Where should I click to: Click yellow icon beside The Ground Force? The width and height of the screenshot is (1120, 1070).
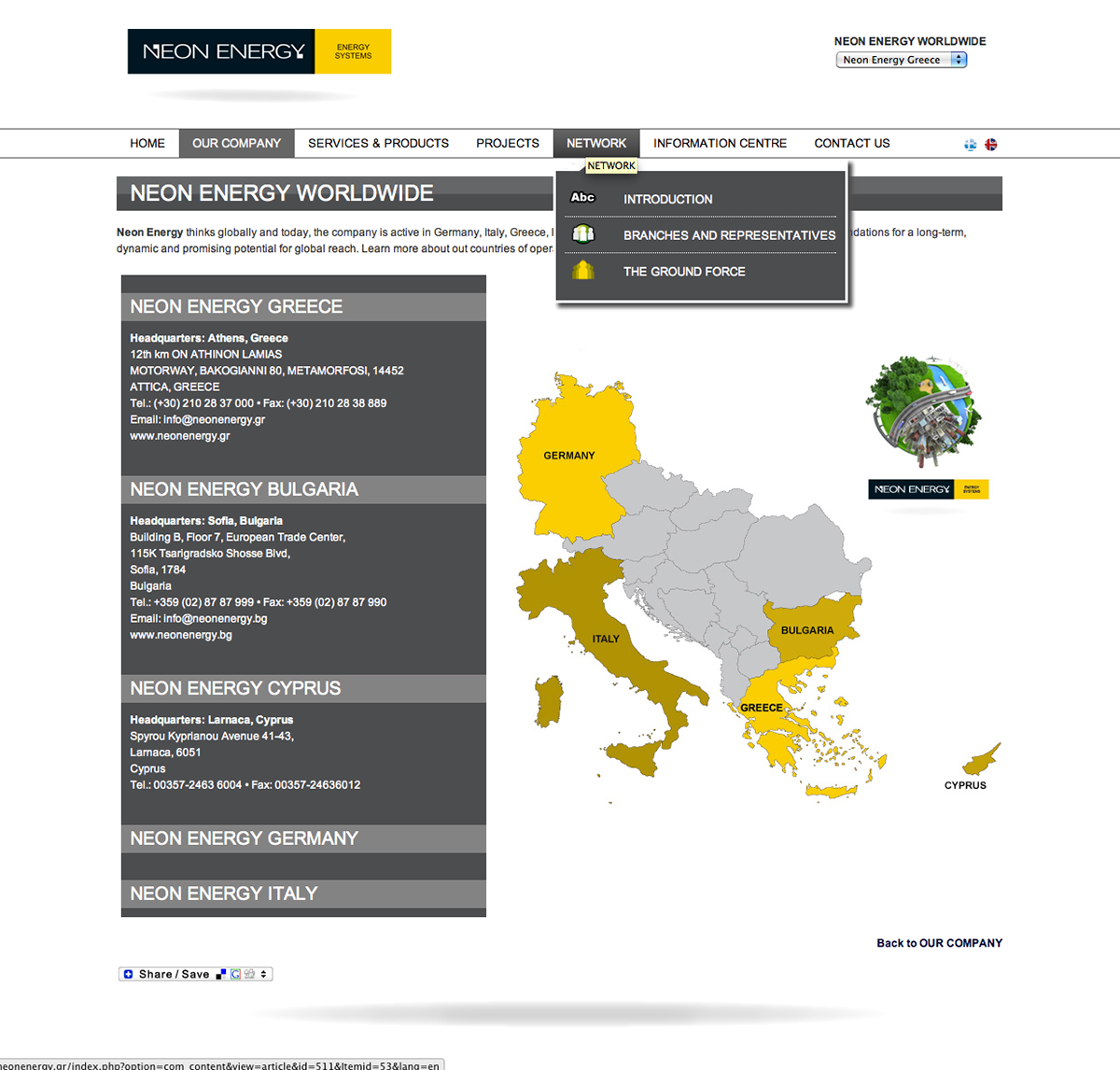tap(583, 271)
